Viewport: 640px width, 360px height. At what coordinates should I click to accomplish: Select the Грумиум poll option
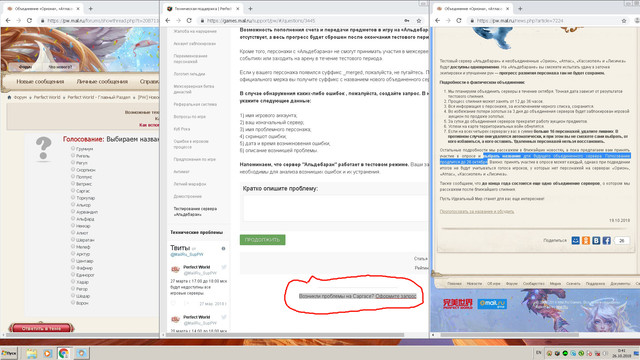tap(73, 149)
